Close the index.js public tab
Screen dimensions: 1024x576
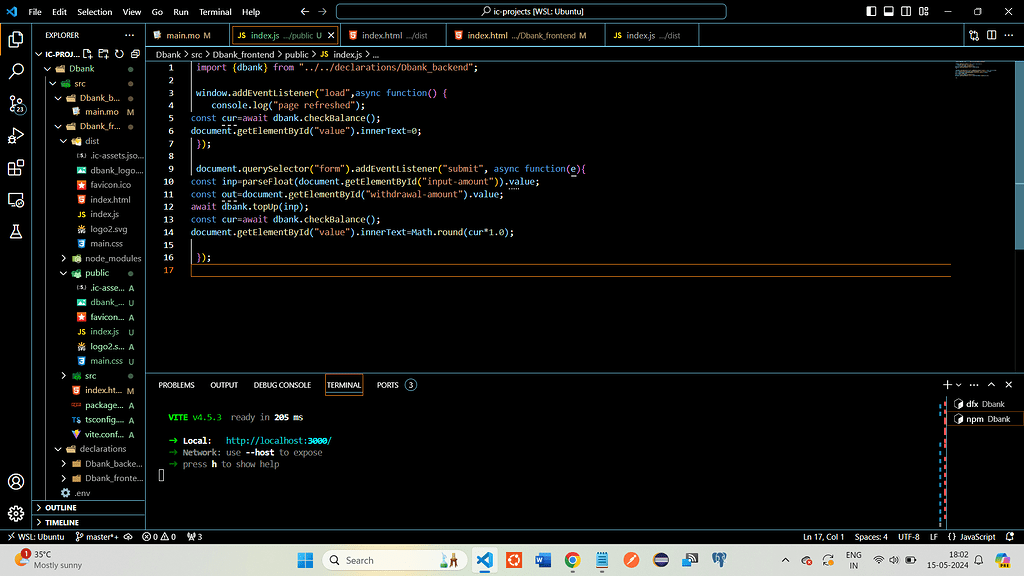[331, 35]
